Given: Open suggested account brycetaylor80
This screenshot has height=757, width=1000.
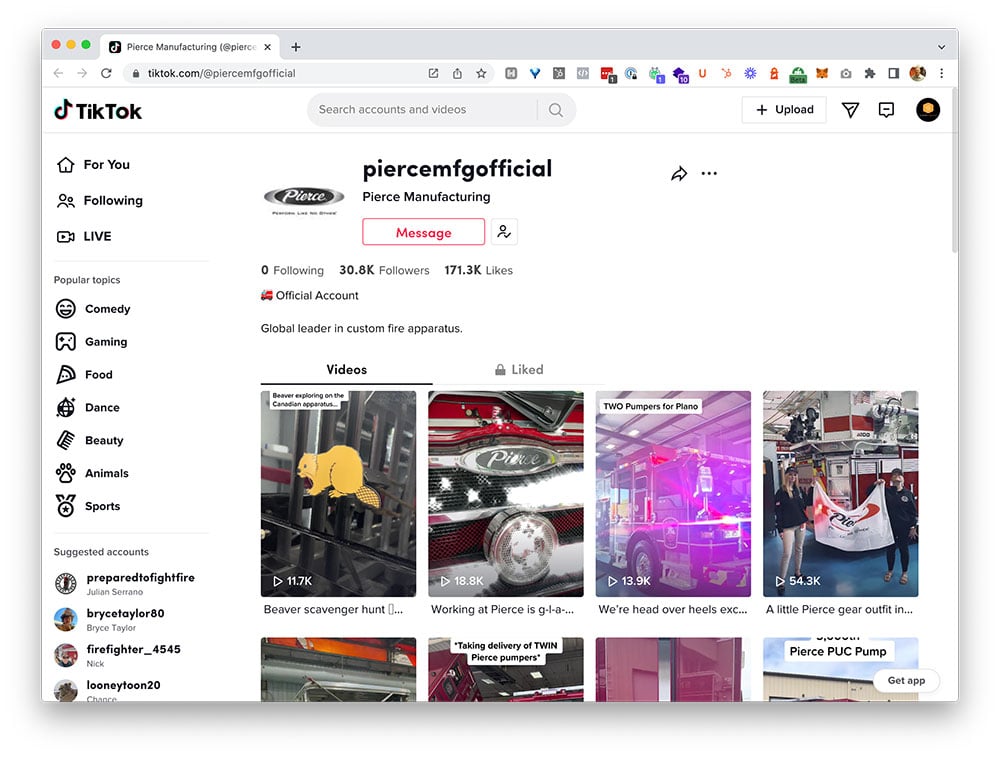Looking at the screenshot, I should point(109,619).
